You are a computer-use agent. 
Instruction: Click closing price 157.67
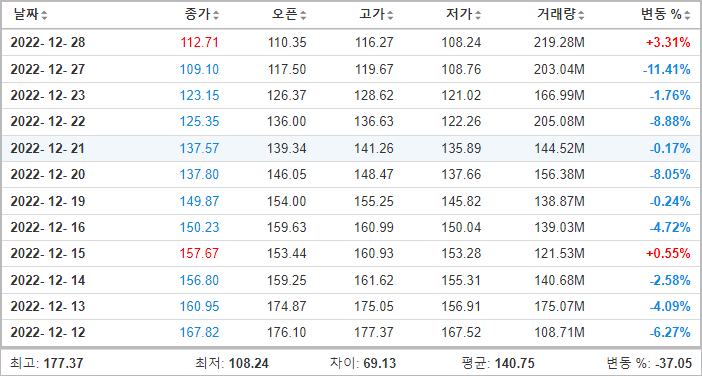coord(200,254)
